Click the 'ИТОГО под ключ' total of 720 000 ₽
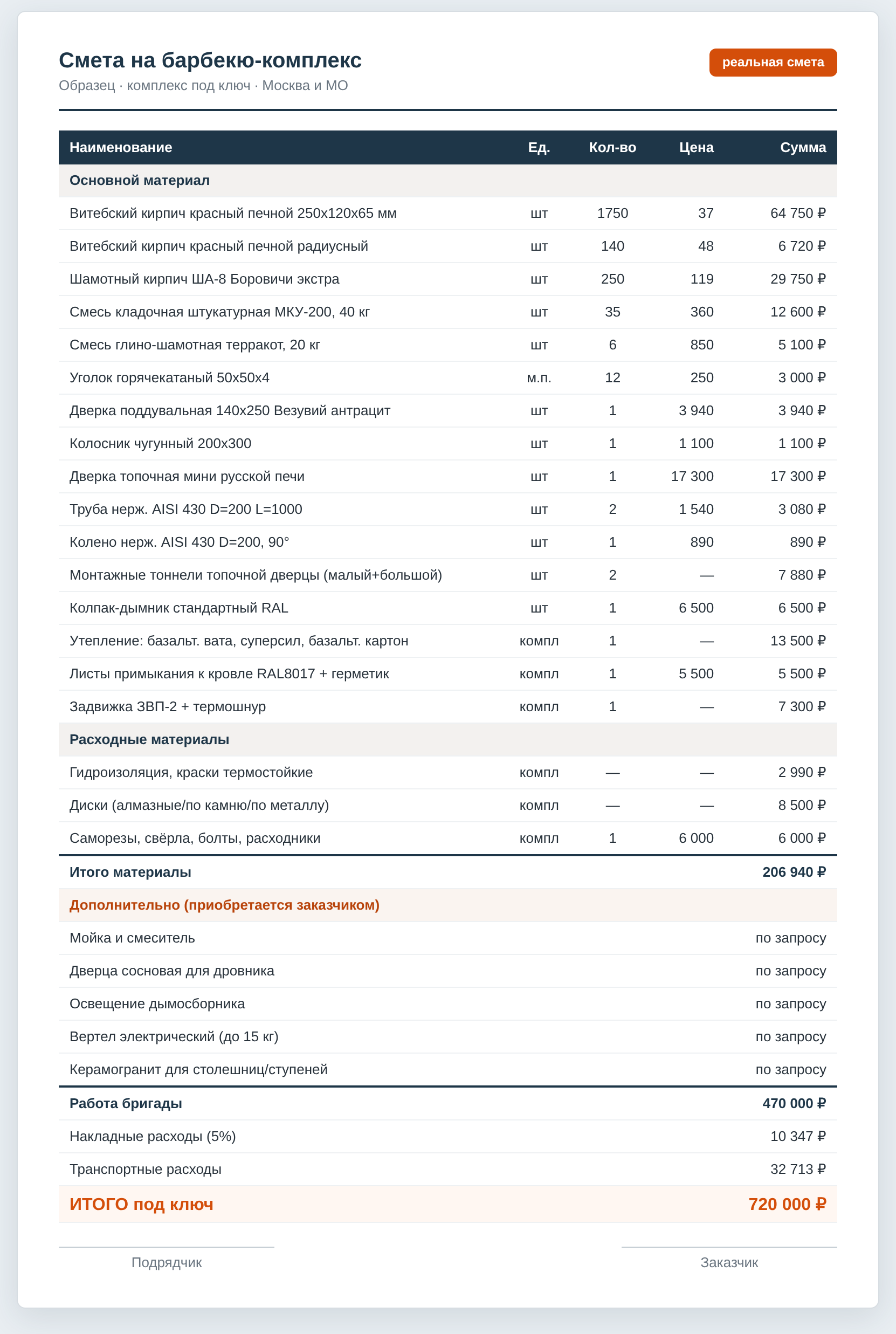The image size is (896, 1334). (x=787, y=1205)
